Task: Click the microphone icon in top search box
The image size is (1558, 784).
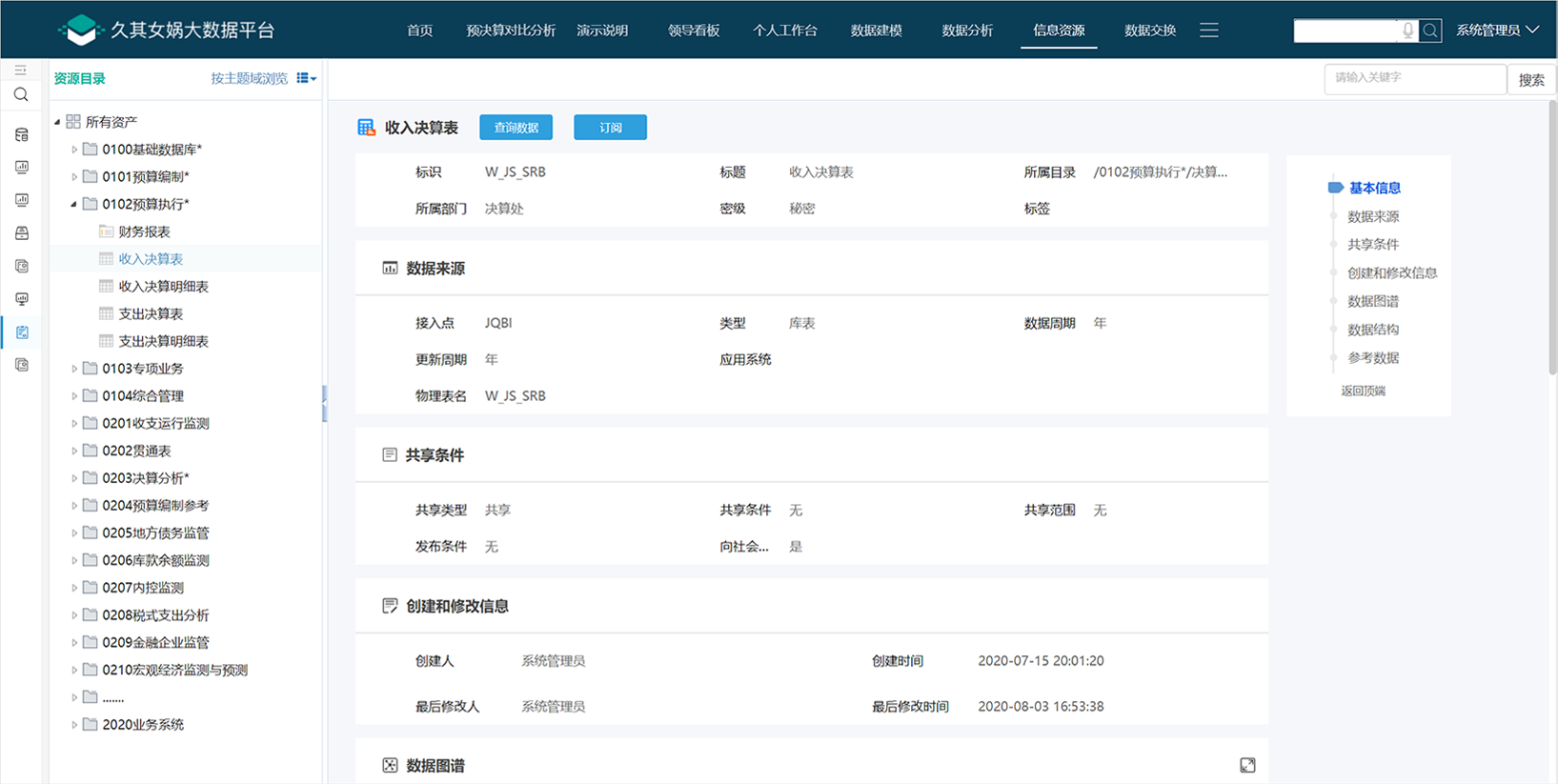Action: click(1407, 30)
